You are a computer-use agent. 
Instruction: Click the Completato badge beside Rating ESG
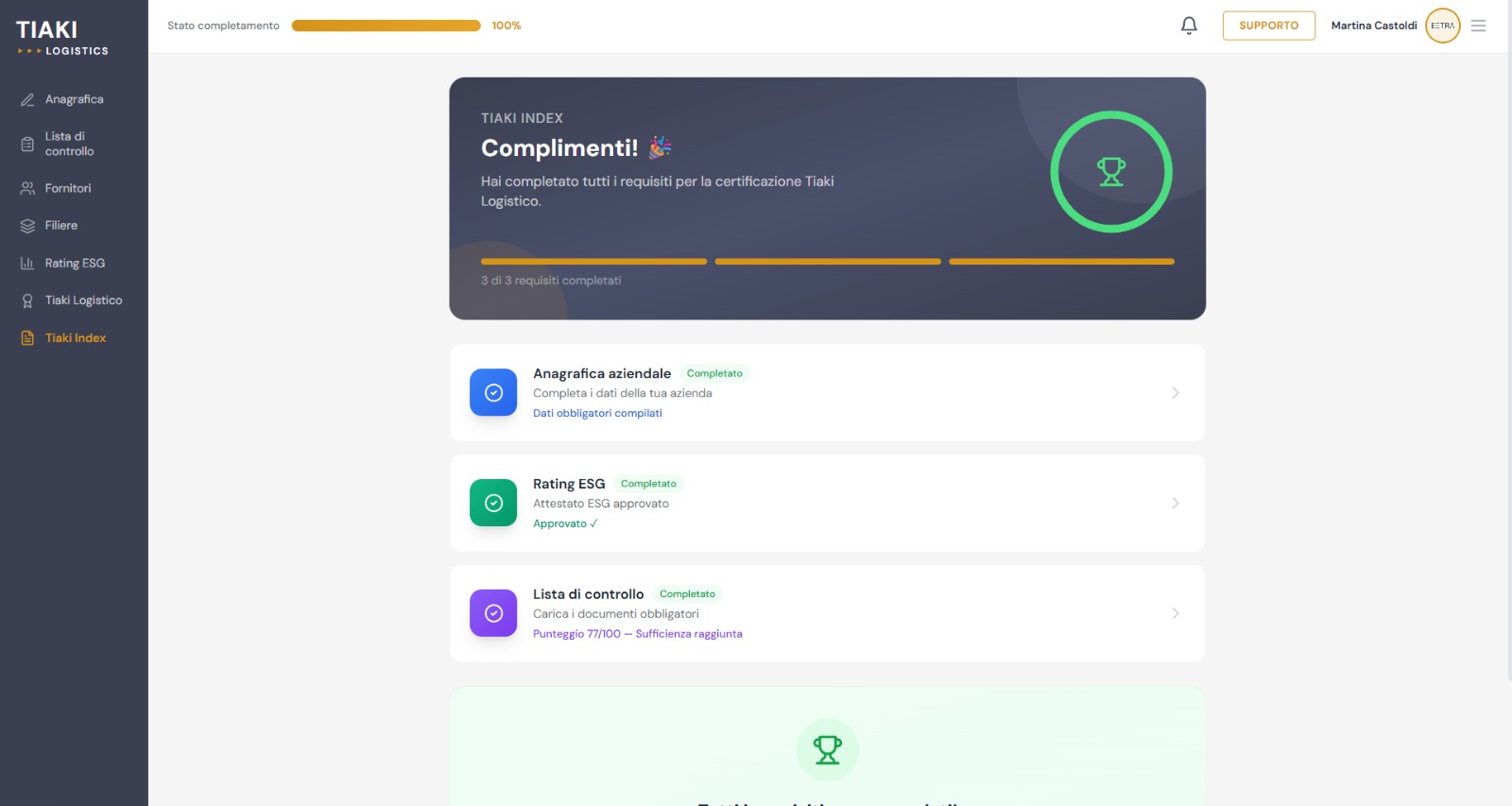[x=648, y=484]
